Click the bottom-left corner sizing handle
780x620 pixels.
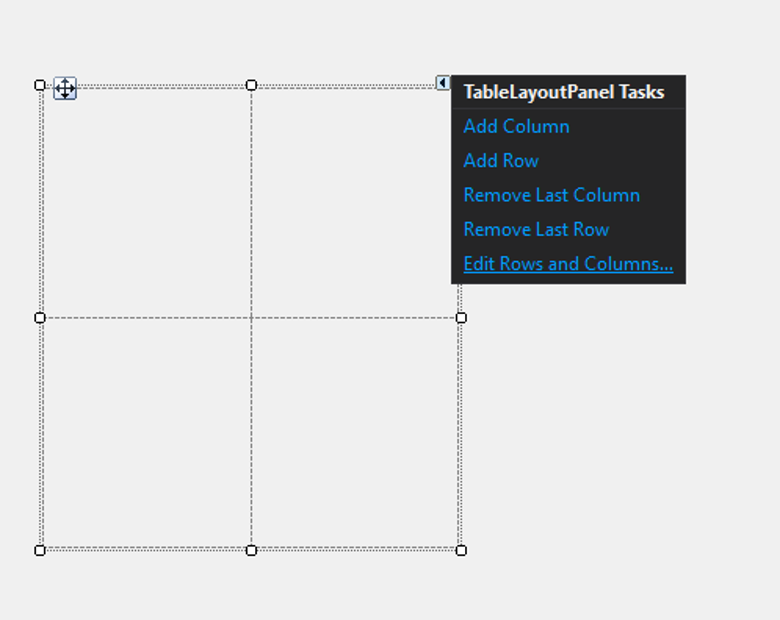pos(40,550)
